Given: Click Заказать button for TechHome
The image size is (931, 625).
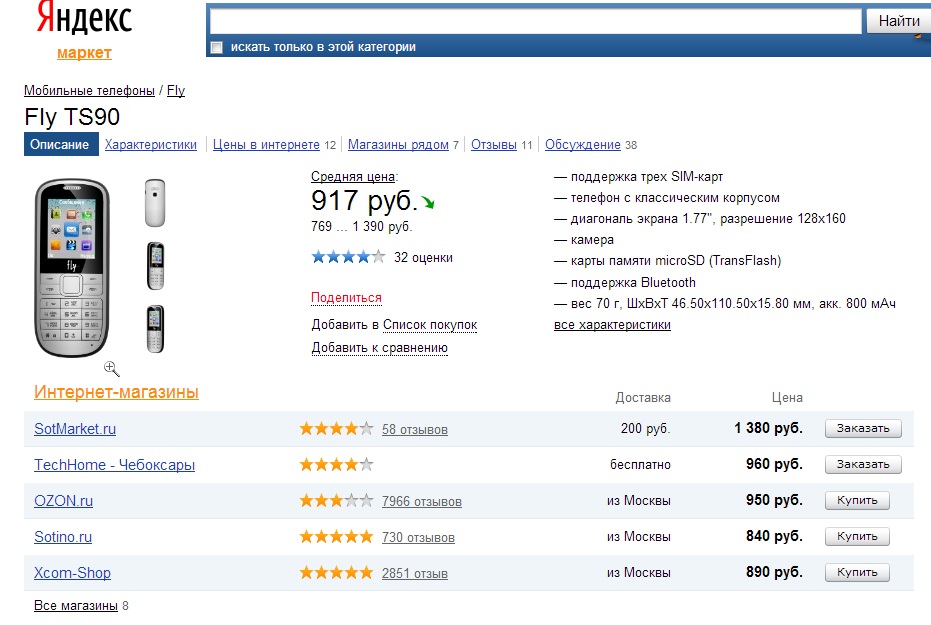Looking at the screenshot, I should (863, 464).
